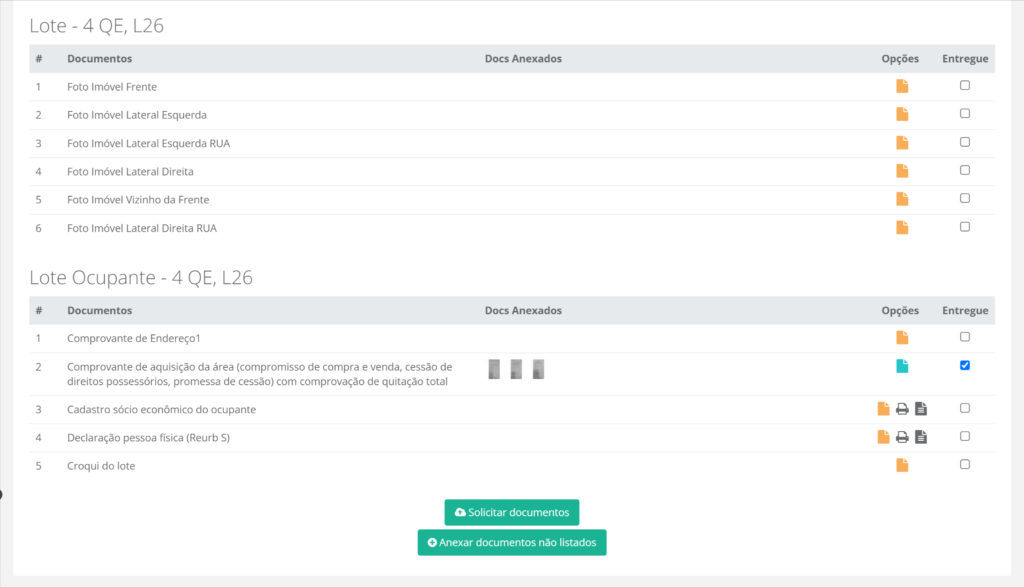Mark Croqui do lote as Entregue
Viewport: 1024px width, 587px height.
pyautogui.click(x=965, y=464)
